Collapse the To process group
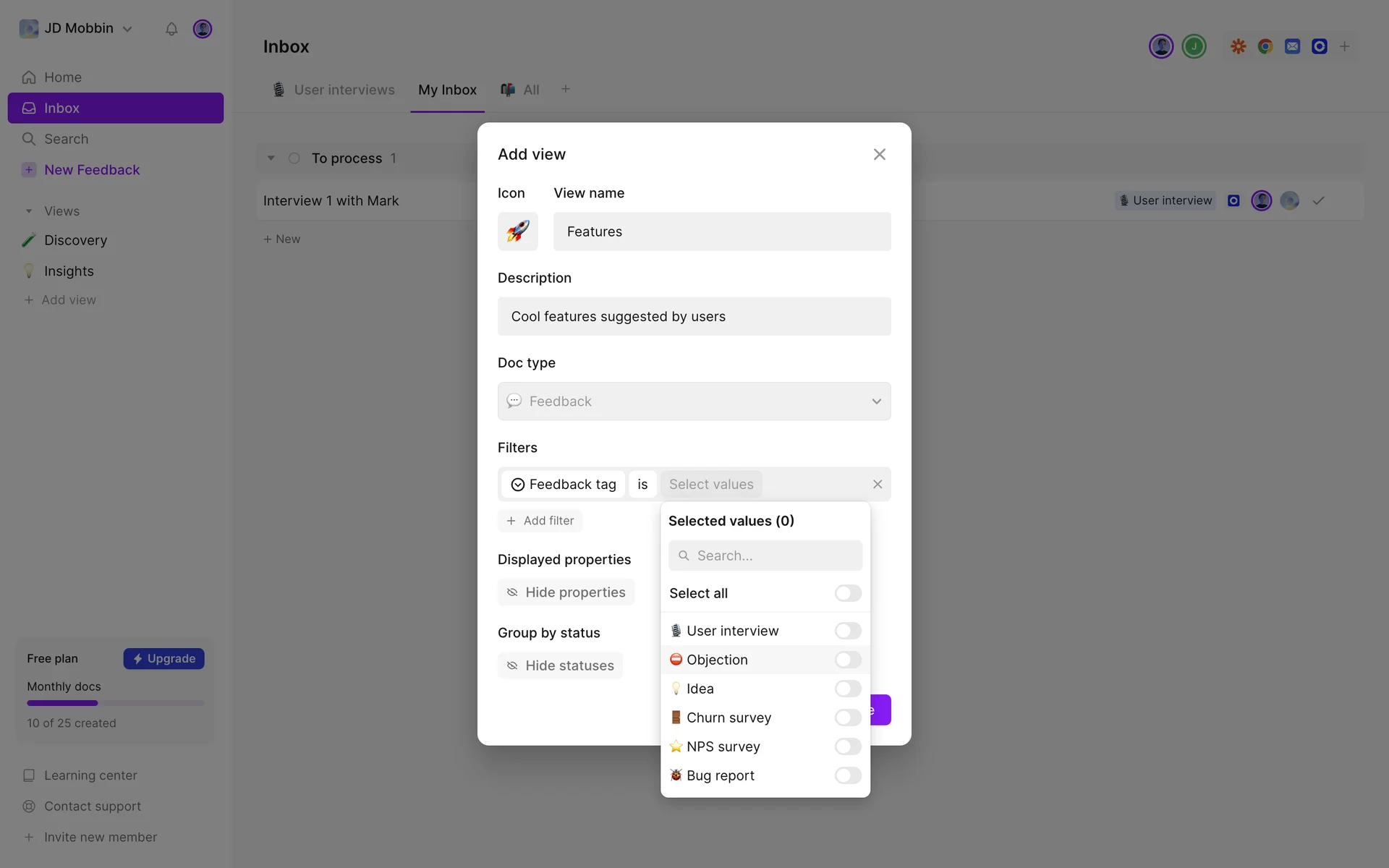The width and height of the screenshot is (1389, 868). [271, 158]
